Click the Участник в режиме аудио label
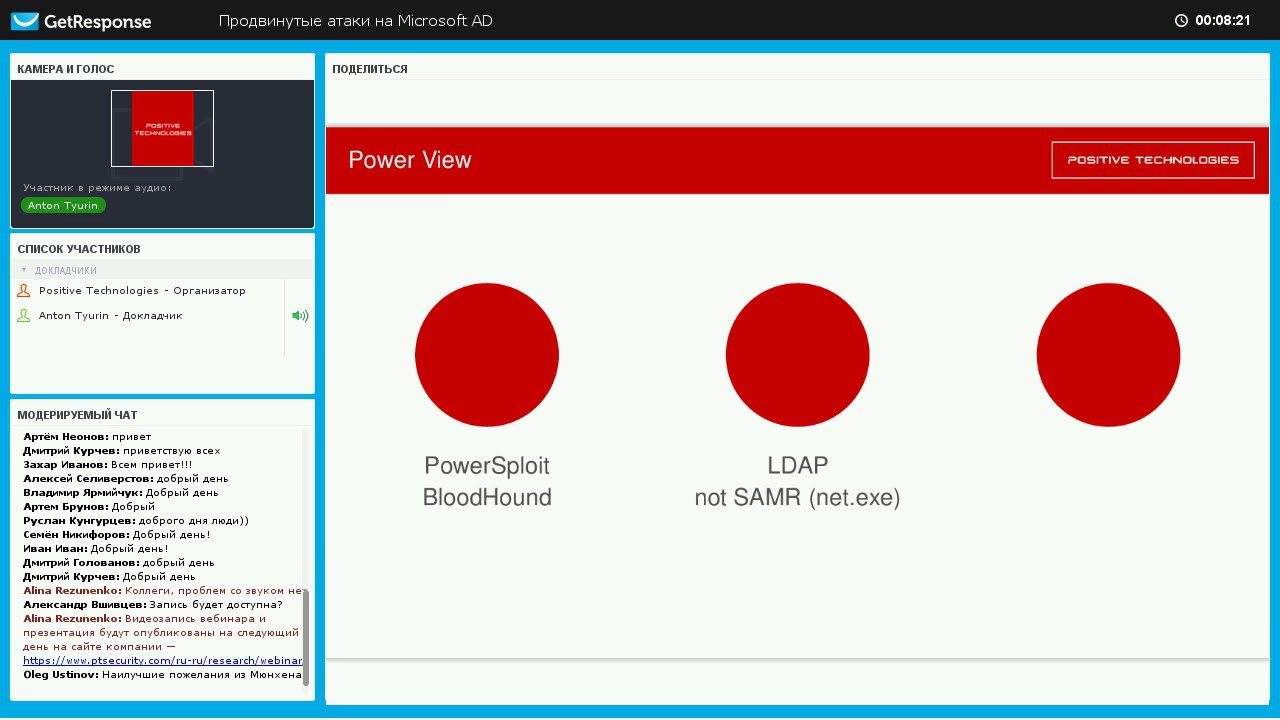Viewport: 1280px width, 720px height. 97,188
